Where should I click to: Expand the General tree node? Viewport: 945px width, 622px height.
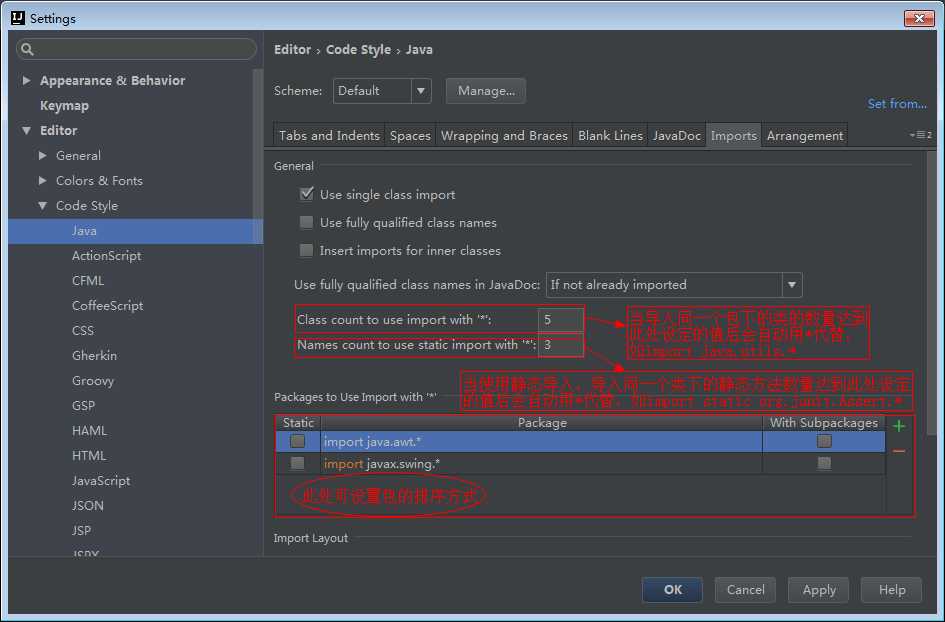pos(42,156)
